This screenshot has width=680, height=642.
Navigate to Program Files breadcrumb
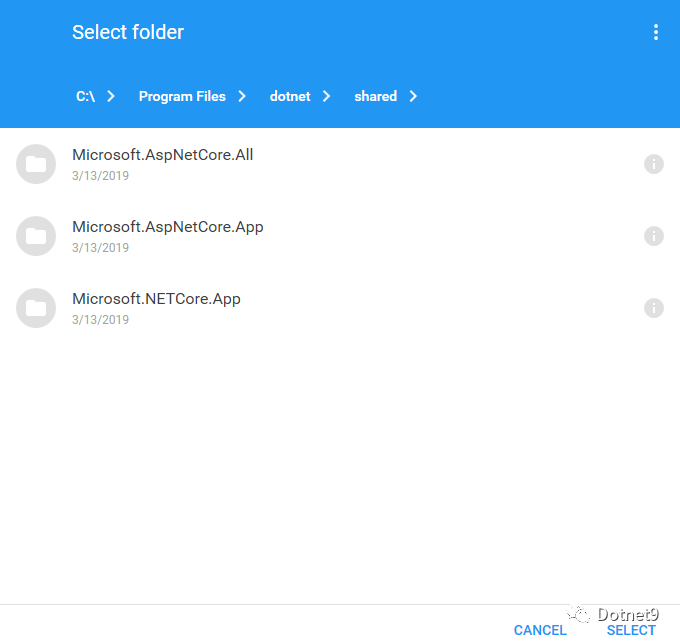coord(182,96)
